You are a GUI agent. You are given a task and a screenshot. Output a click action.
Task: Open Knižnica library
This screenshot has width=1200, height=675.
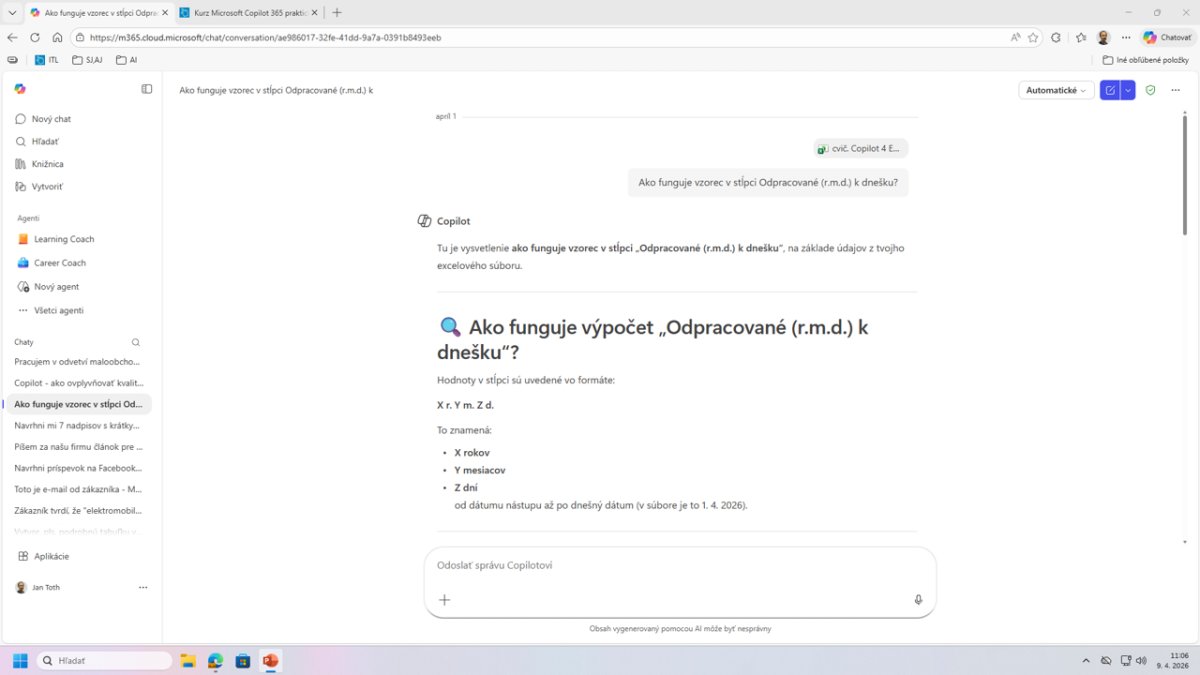(47, 164)
